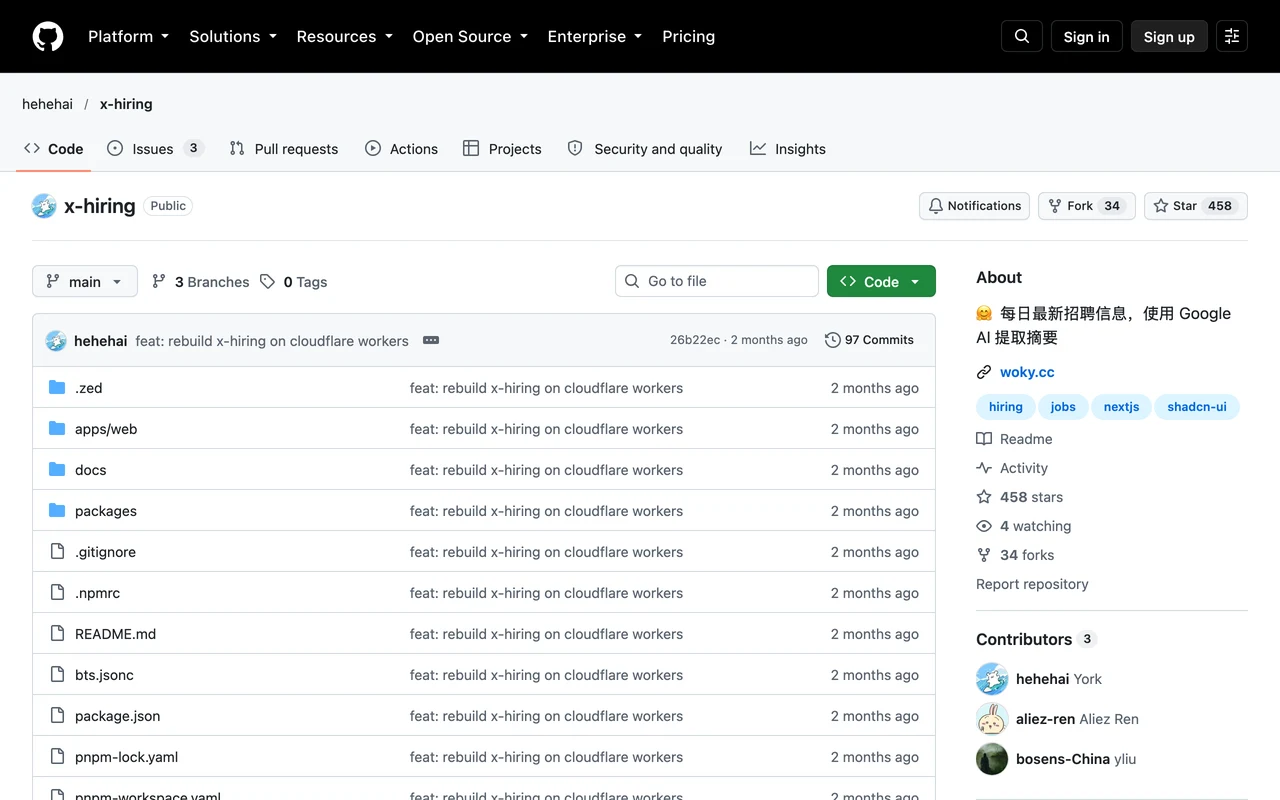Viewport: 1280px width, 800px height.
Task: Open the Projects tab
Action: [502, 149]
